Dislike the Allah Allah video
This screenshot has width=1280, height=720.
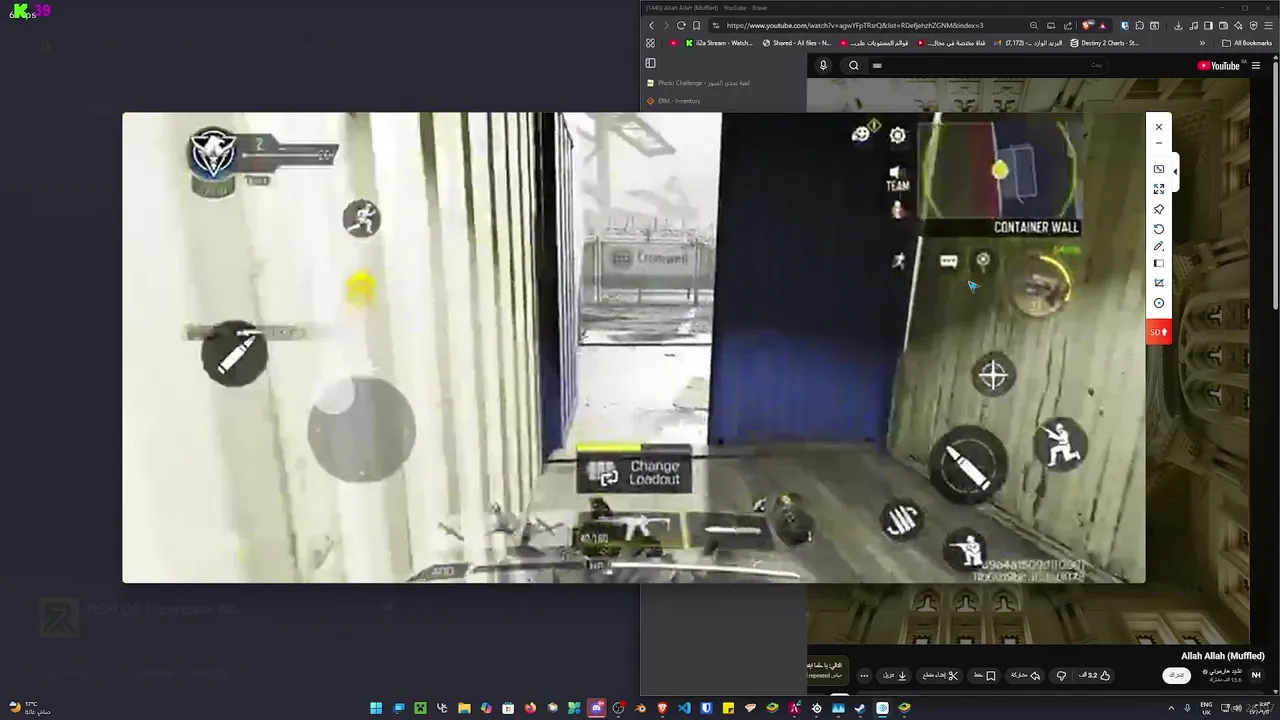coord(1061,675)
